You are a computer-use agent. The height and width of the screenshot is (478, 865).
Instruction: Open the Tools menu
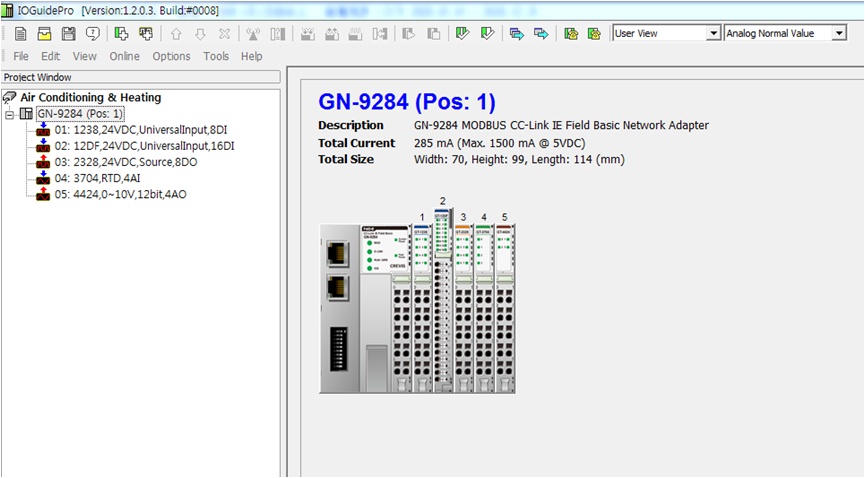(216, 56)
